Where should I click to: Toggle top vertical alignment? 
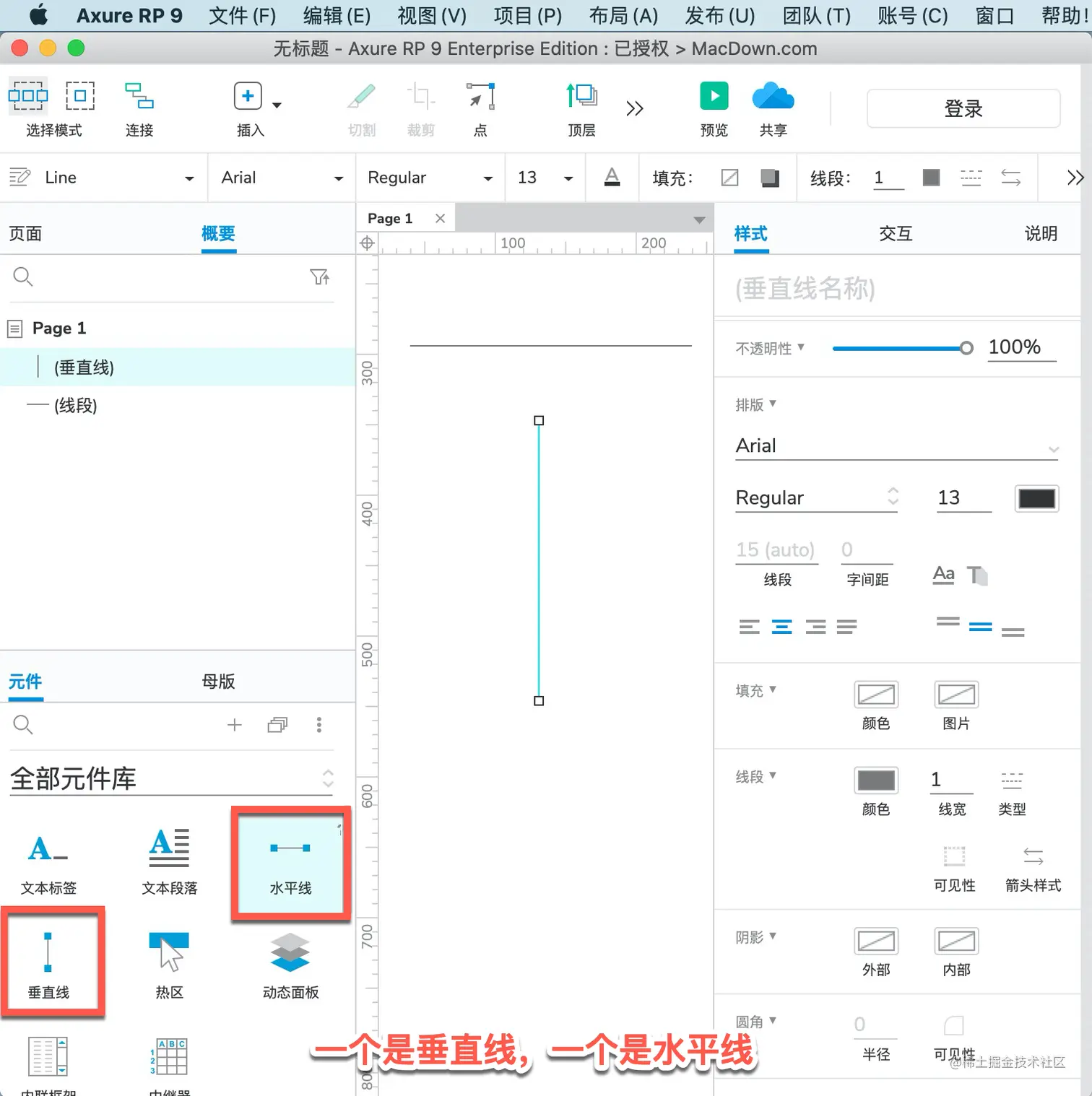click(948, 622)
